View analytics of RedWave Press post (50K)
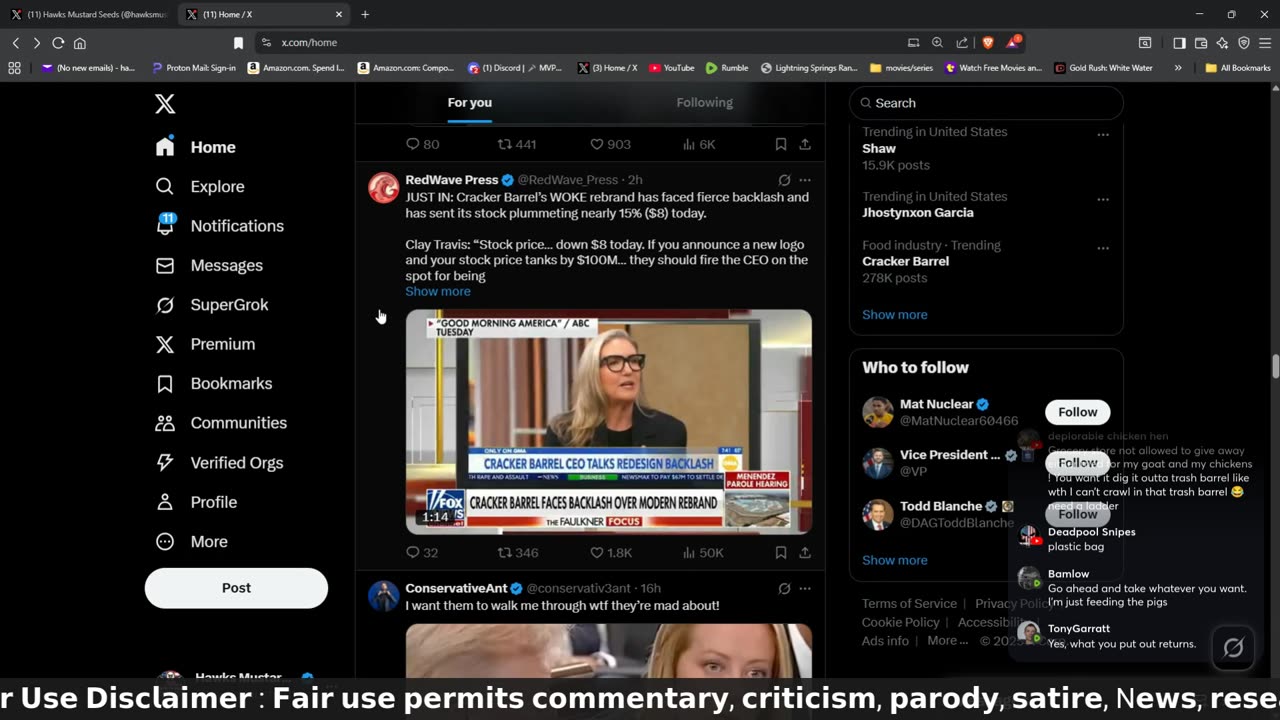The width and height of the screenshot is (1280, 720). point(703,552)
